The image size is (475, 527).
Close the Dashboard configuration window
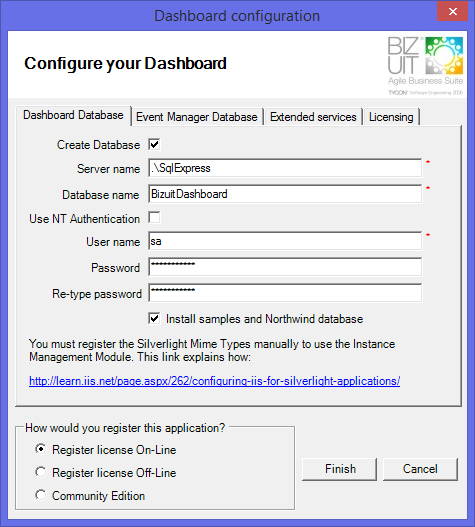pyautogui.click(x=452, y=11)
